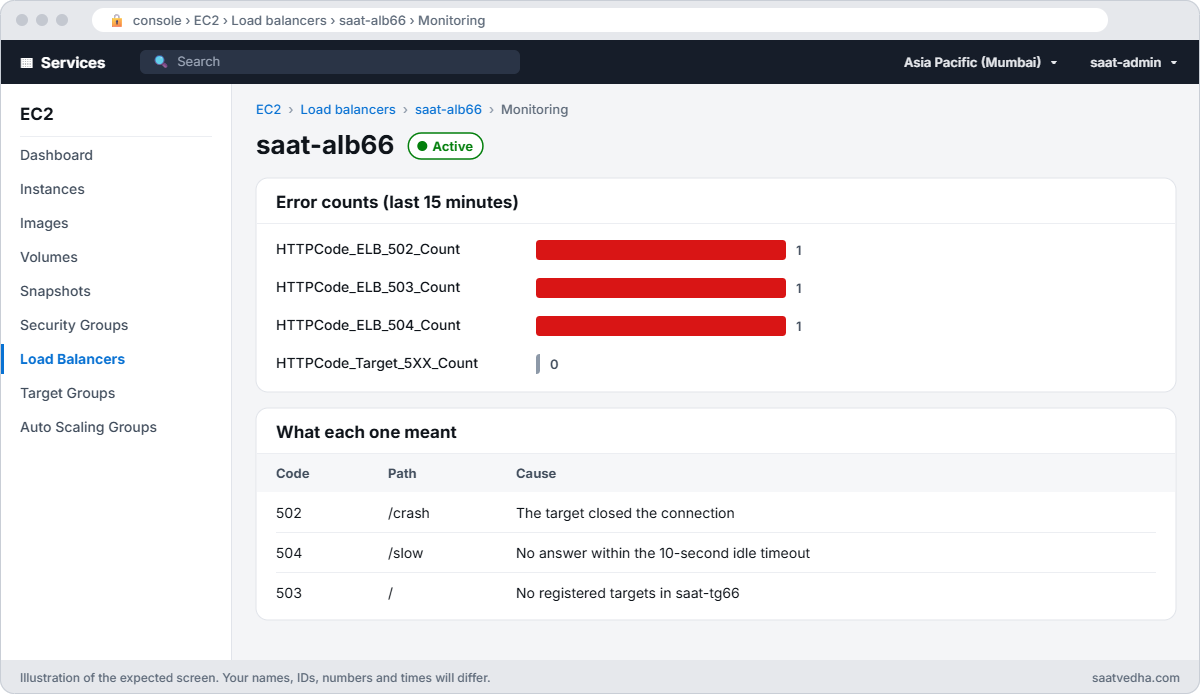Click the Code column header
The image size is (1200, 694).
coord(293,473)
